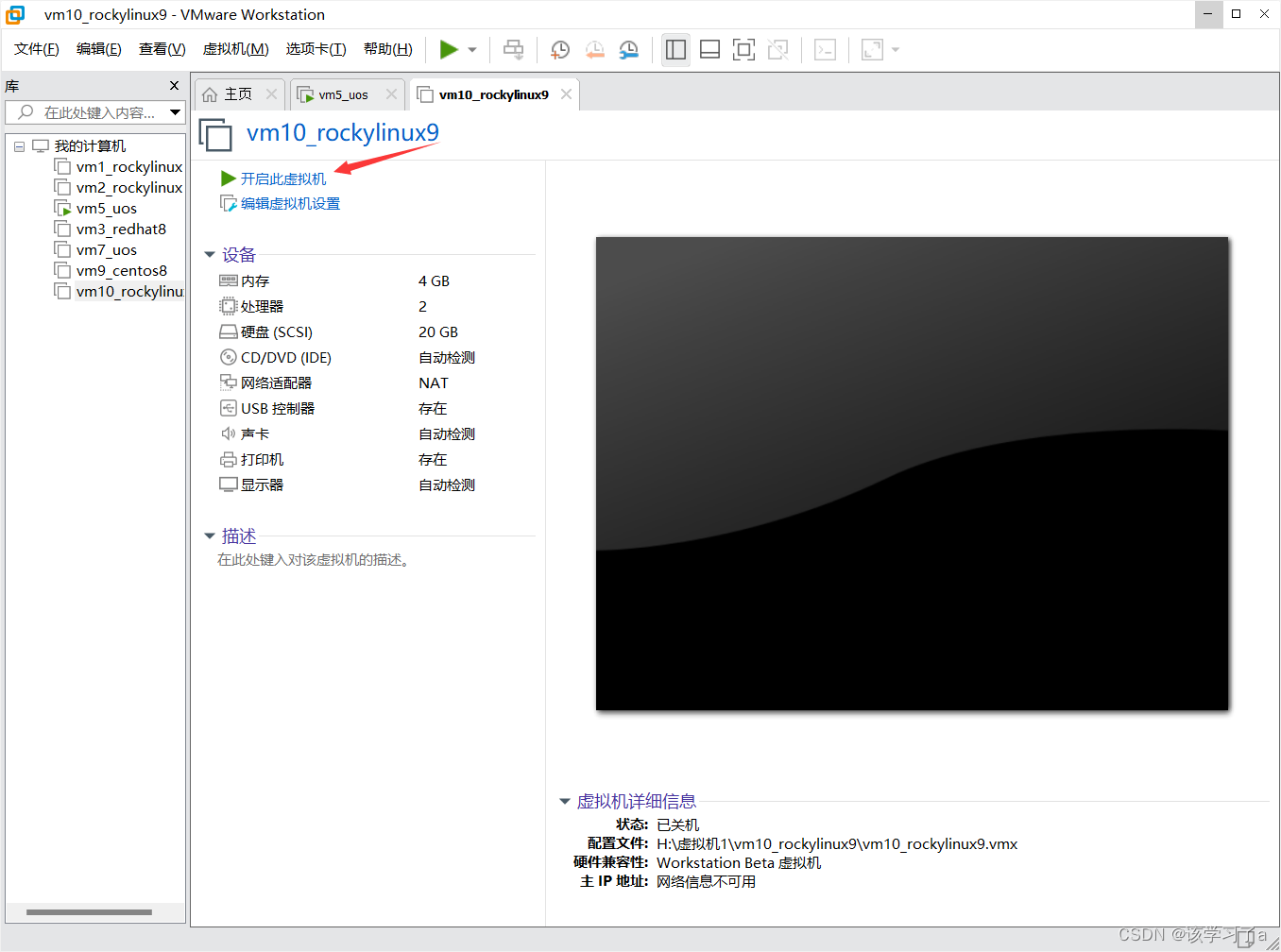Click the 4 GB memory value

click(x=434, y=281)
